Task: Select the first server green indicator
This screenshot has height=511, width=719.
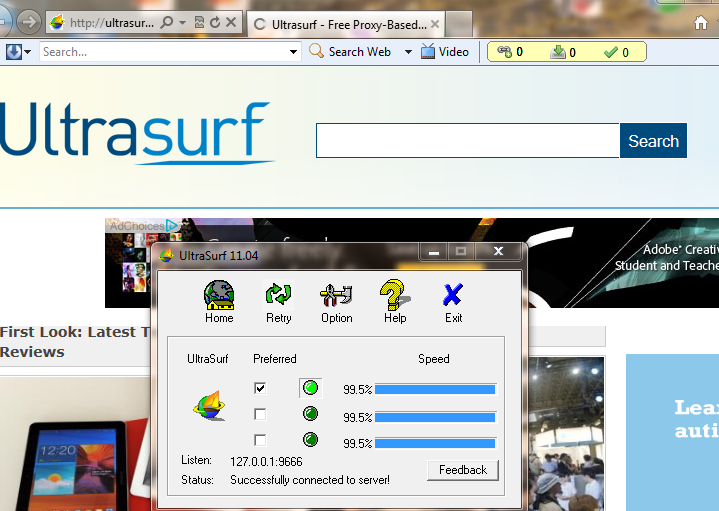Action: tap(310, 388)
